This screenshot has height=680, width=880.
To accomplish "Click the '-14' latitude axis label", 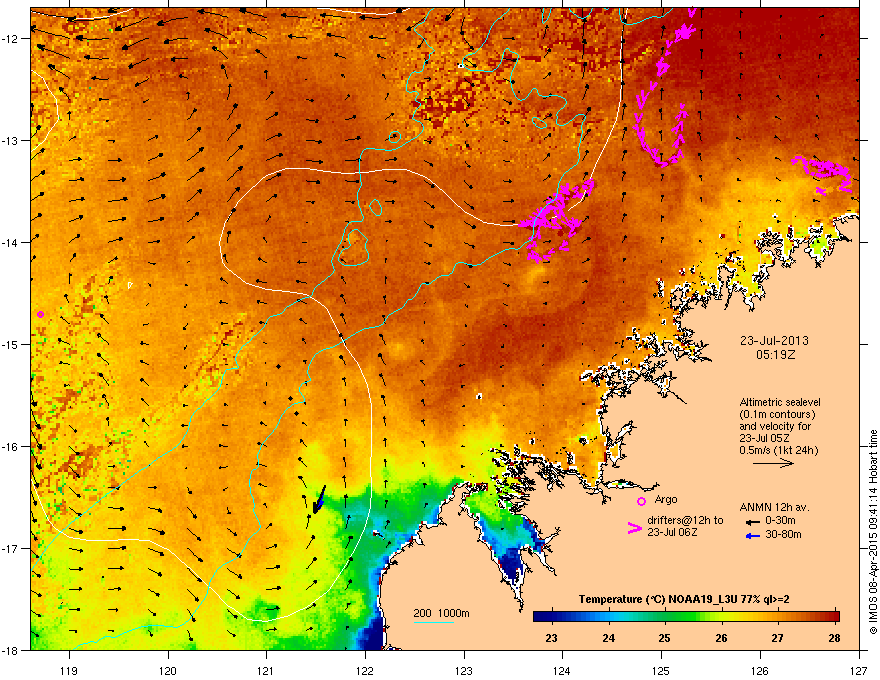I will 10,243.
